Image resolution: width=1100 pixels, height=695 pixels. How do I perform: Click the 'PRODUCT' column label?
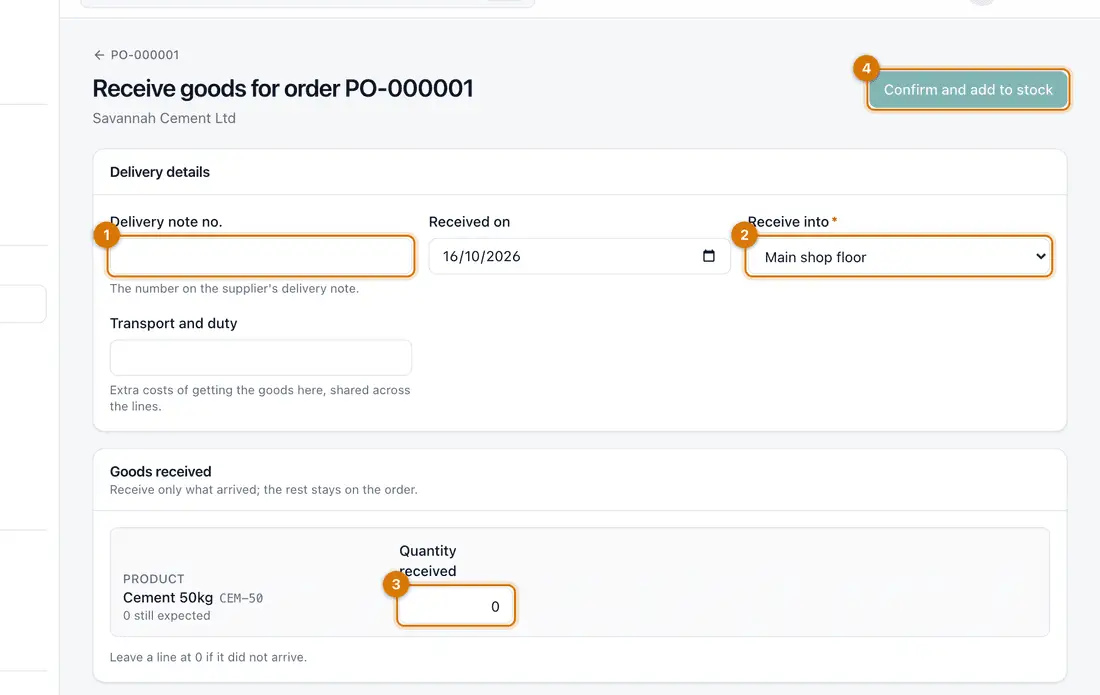click(154, 579)
